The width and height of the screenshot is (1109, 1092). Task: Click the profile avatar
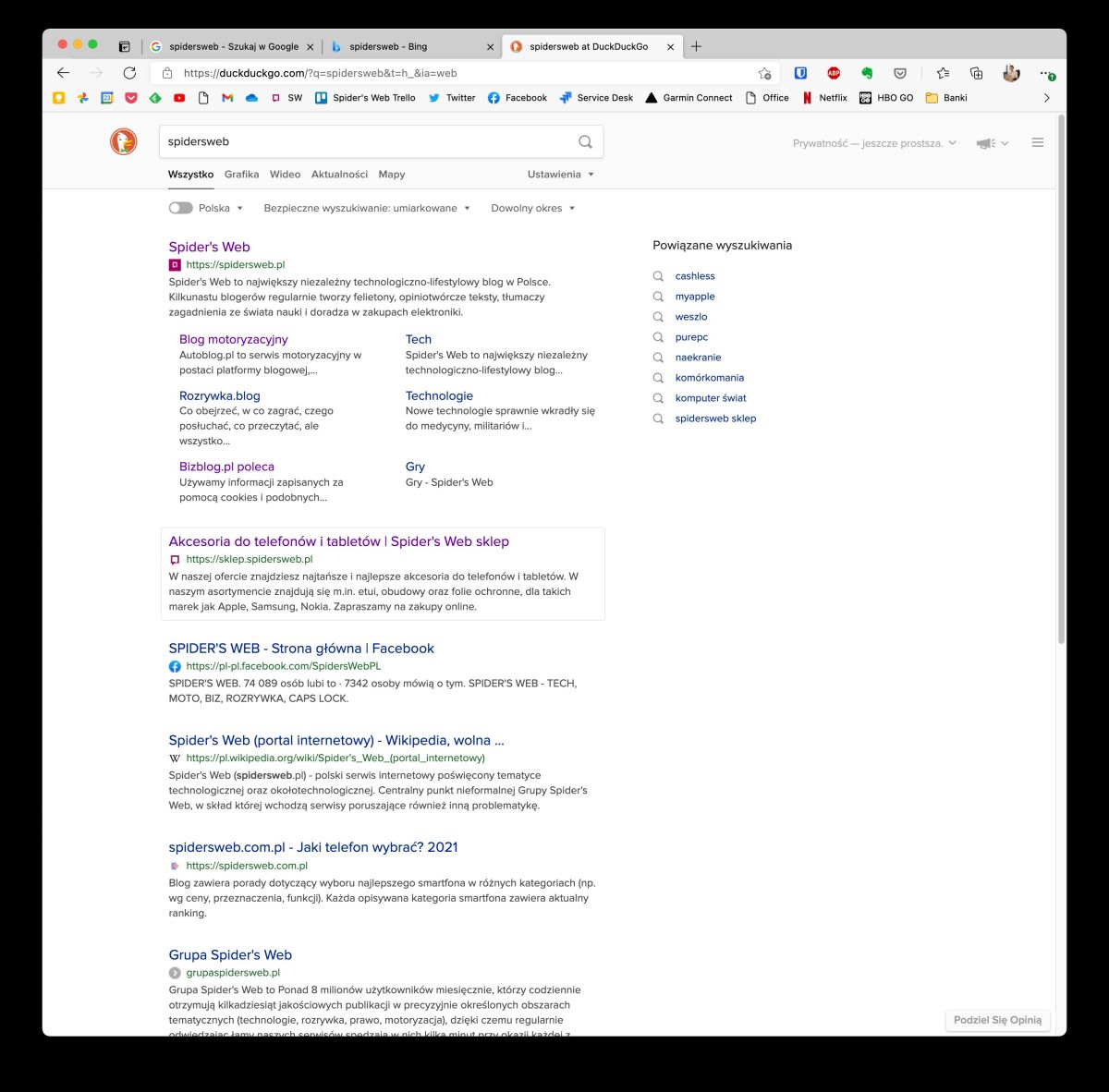(x=1011, y=73)
